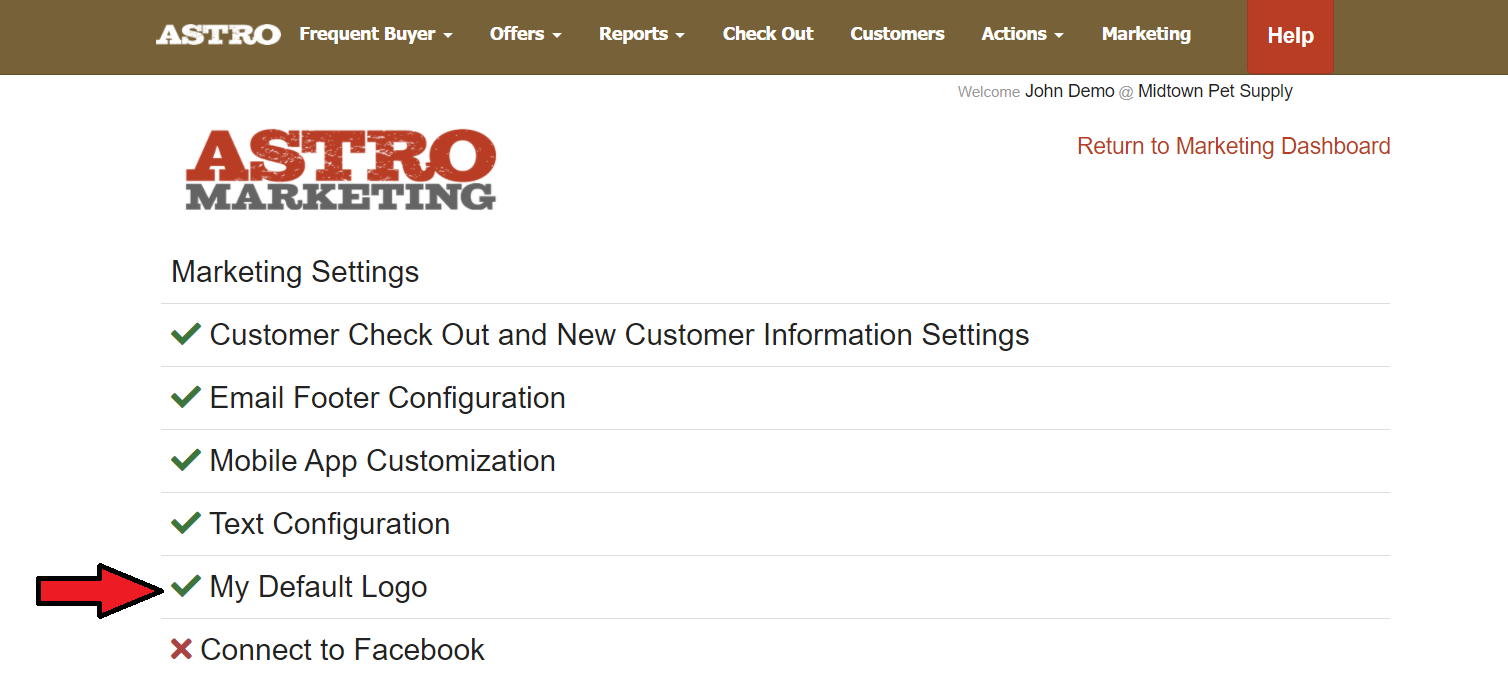Click the checkmark icon beside My Default Logo
Image resolution: width=1508 pixels, height=697 pixels.
pyautogui.click(x=186, y=586)
